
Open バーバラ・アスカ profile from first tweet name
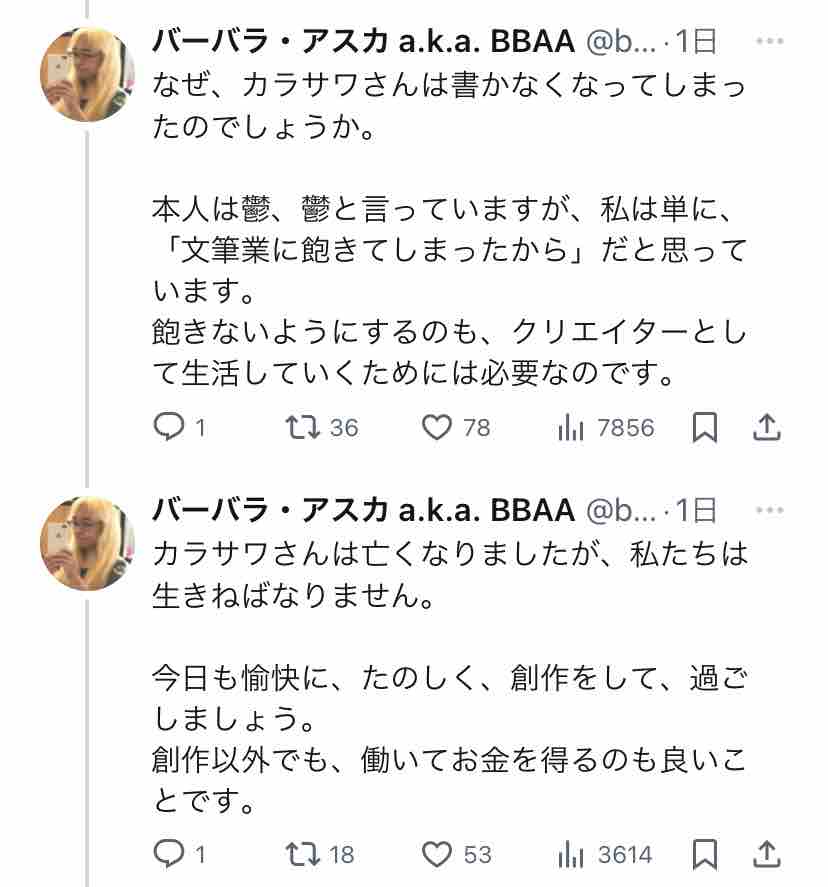click(x=362, y=41)
